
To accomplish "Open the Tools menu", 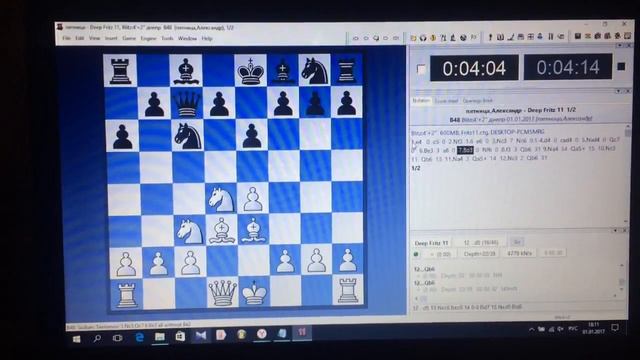I will tap(167, 38).
